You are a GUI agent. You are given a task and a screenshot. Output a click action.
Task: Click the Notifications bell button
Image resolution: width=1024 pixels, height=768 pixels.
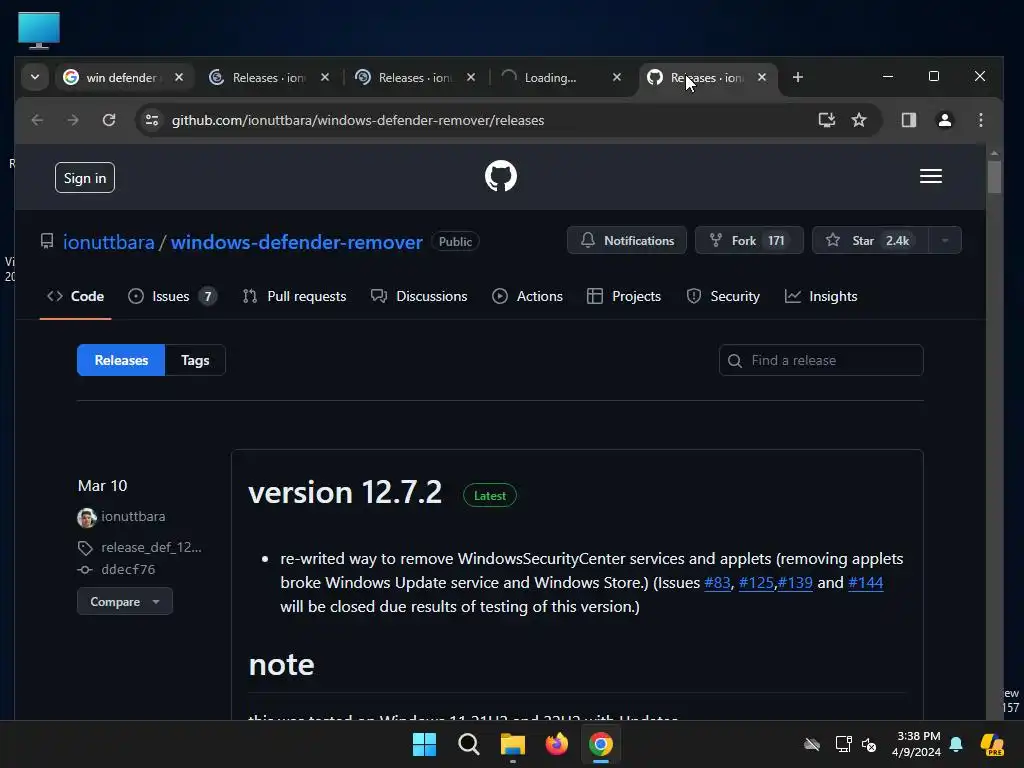pos(626,240)
